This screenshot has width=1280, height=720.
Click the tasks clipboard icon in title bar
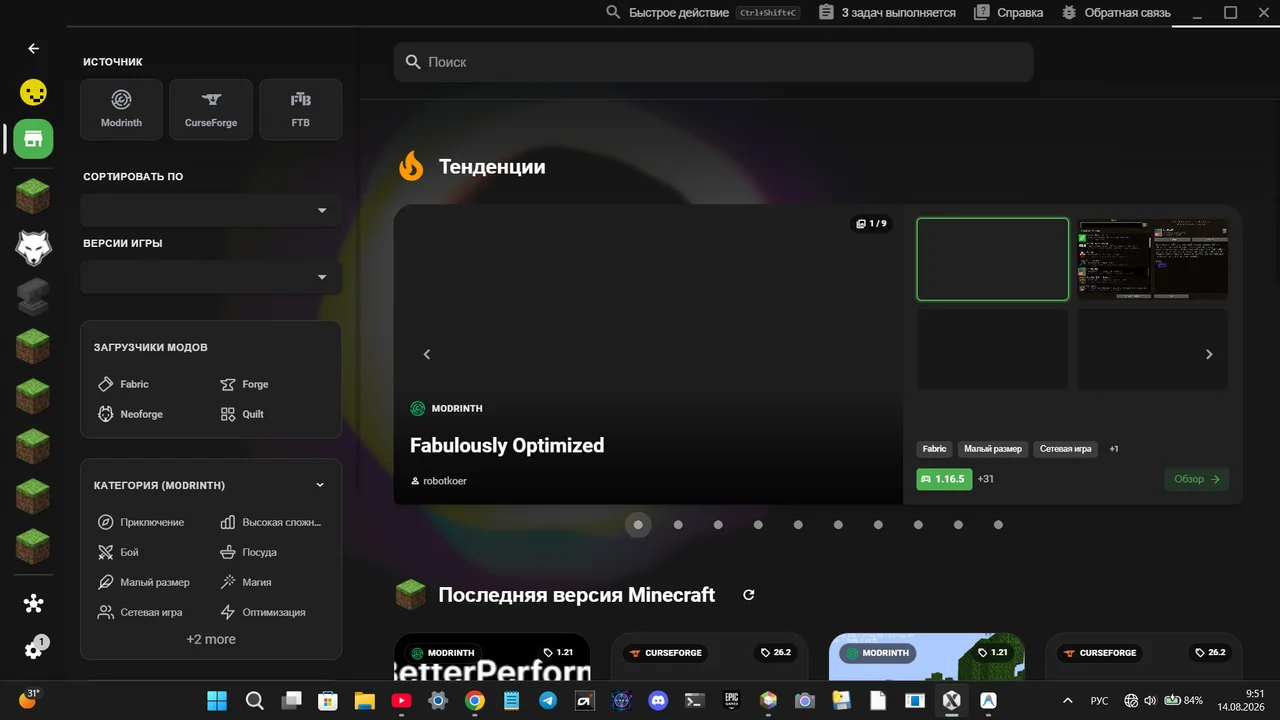coord(826,13)
